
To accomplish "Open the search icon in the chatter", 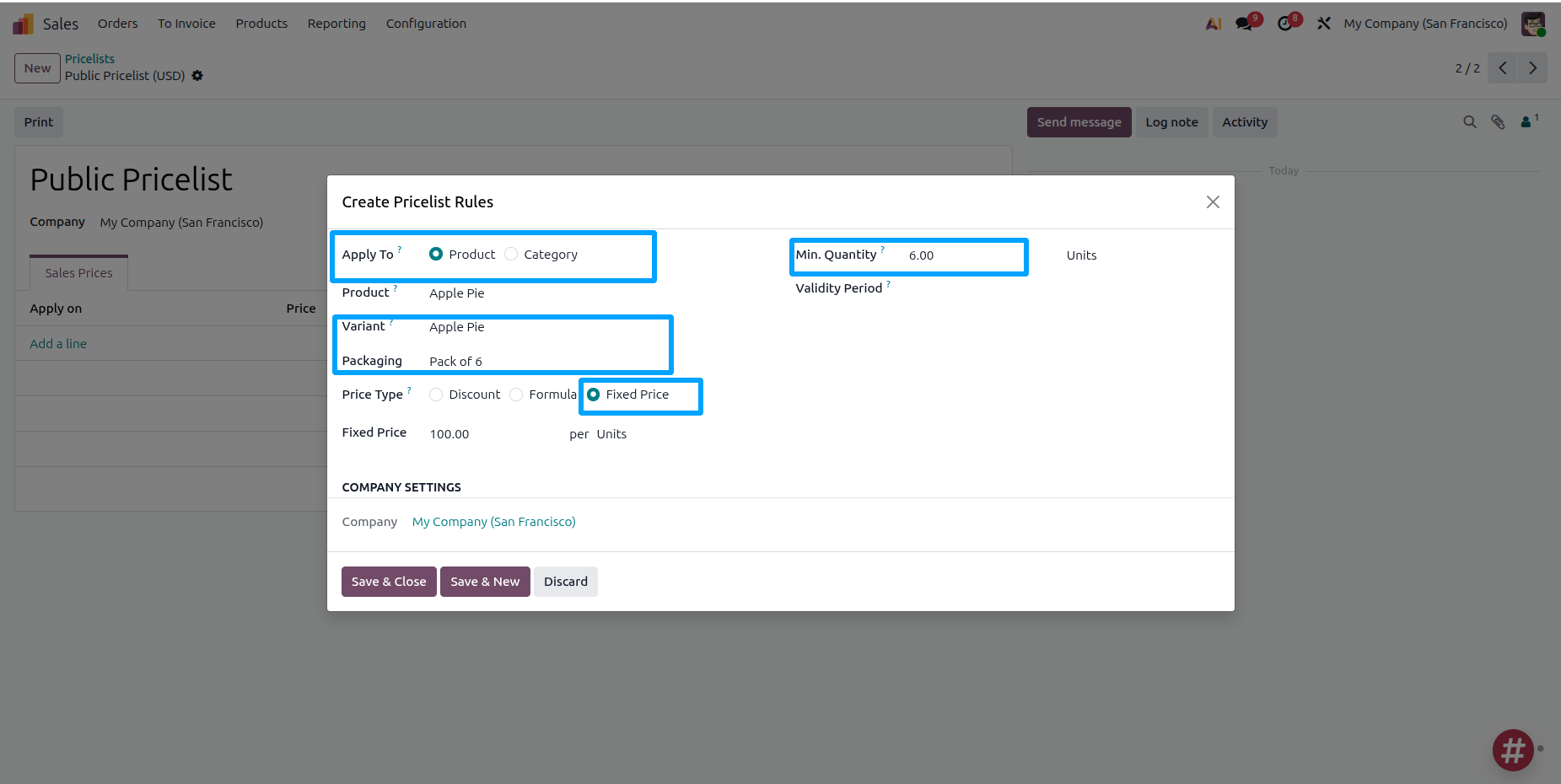I will tap(1470, 121).
